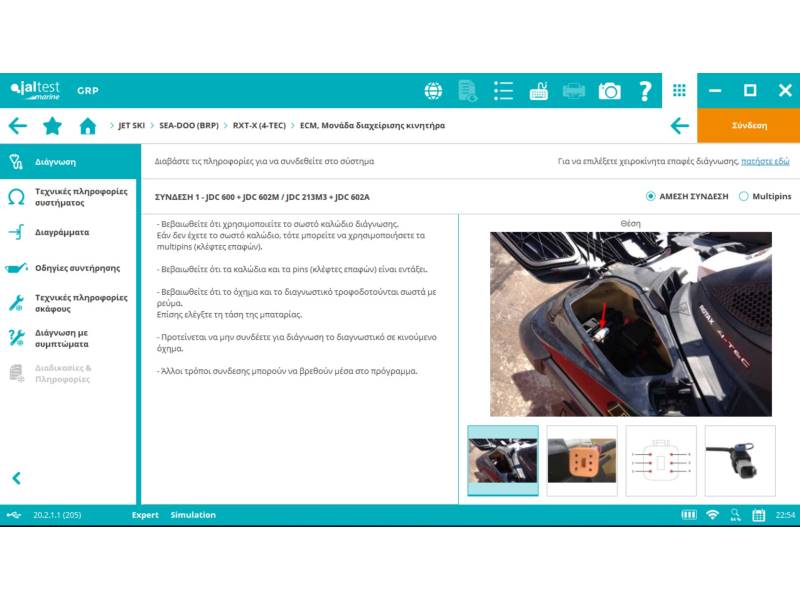Click the globe web icon in top toolbar
The height and width of the screenshot is (600, 800).
(433, 91)
